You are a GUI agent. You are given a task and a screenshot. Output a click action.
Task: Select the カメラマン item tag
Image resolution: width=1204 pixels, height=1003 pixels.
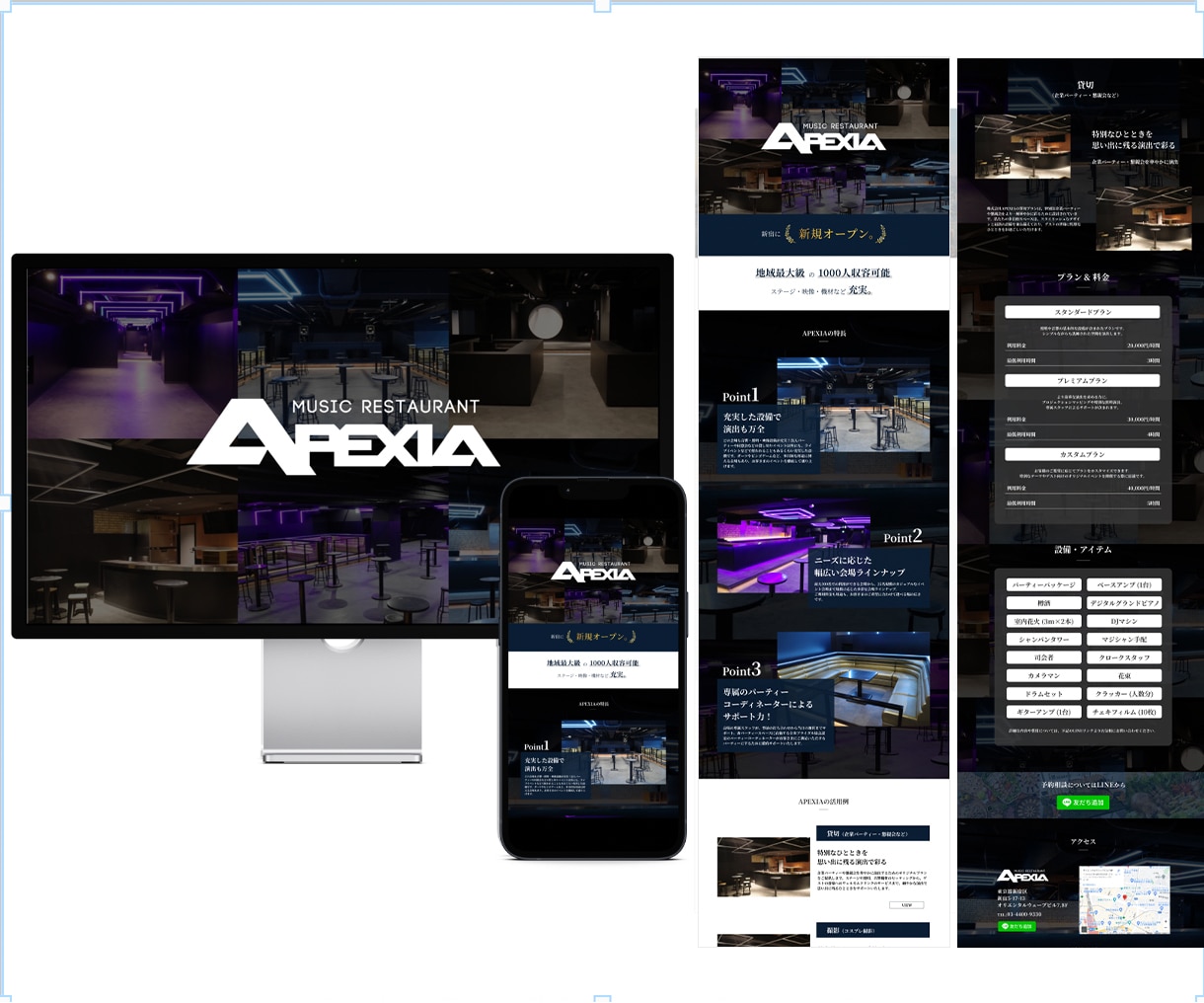[1044, 675]
